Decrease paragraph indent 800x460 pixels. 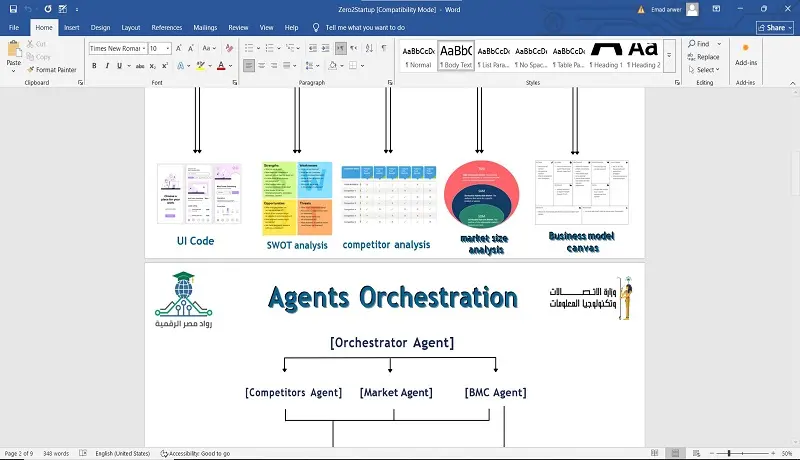[x=313, y=48]
